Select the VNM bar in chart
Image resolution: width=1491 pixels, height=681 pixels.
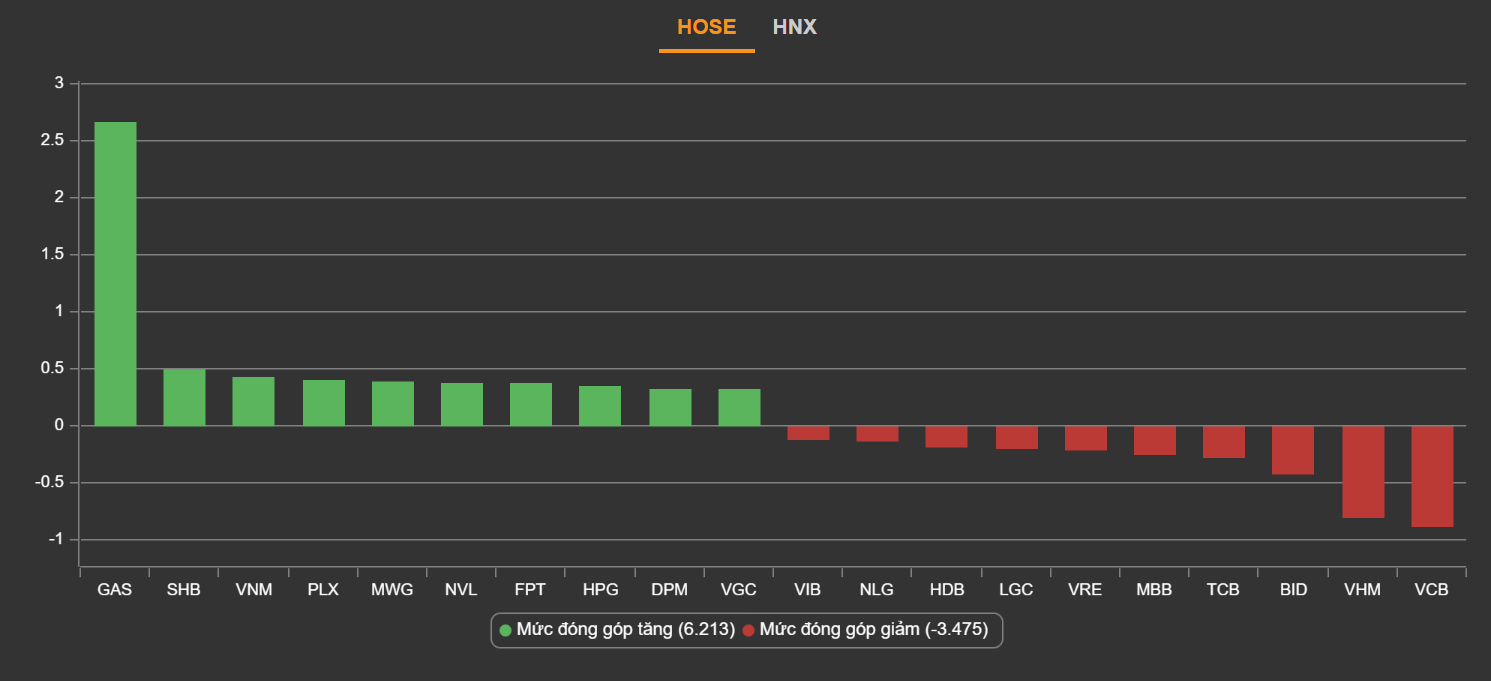253,401
